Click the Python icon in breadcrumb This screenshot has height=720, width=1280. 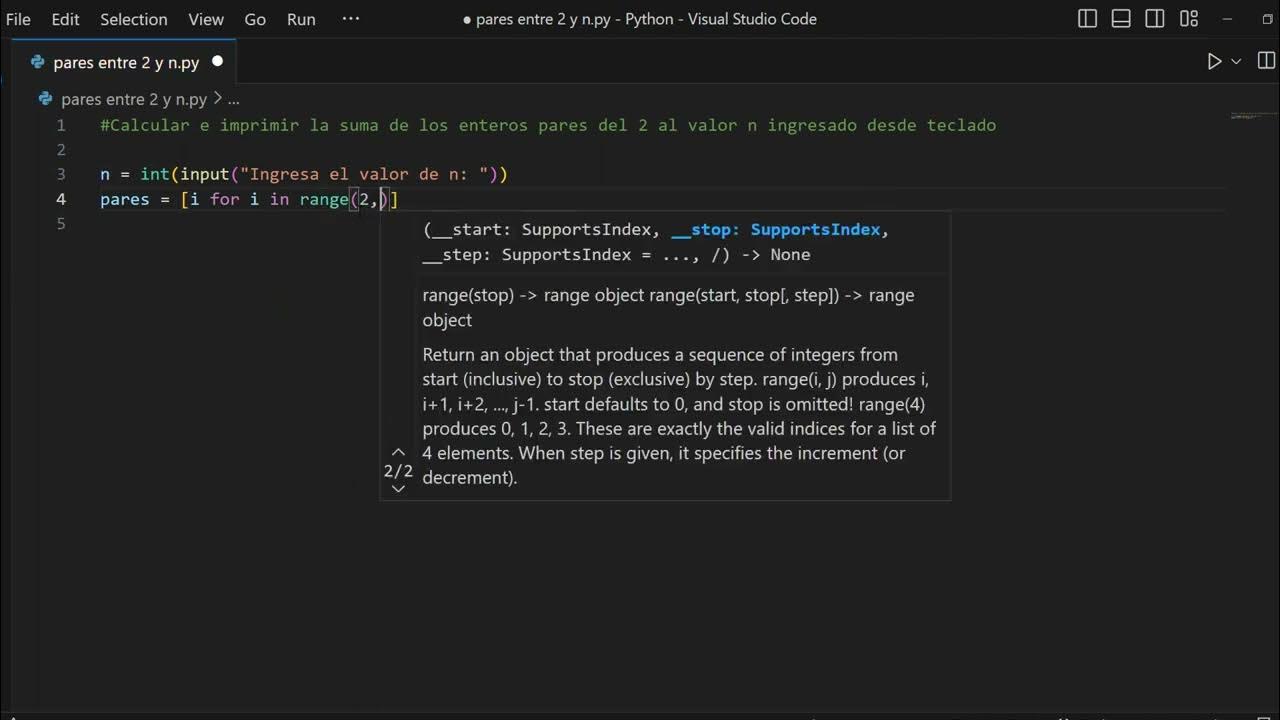[x=46, y=99]
